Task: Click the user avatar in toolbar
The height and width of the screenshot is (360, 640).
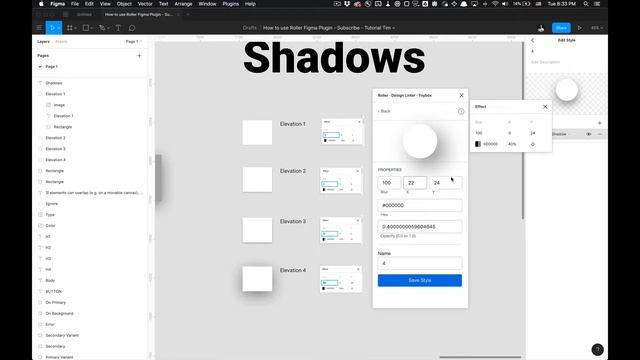Action: [x=541, y=28]
